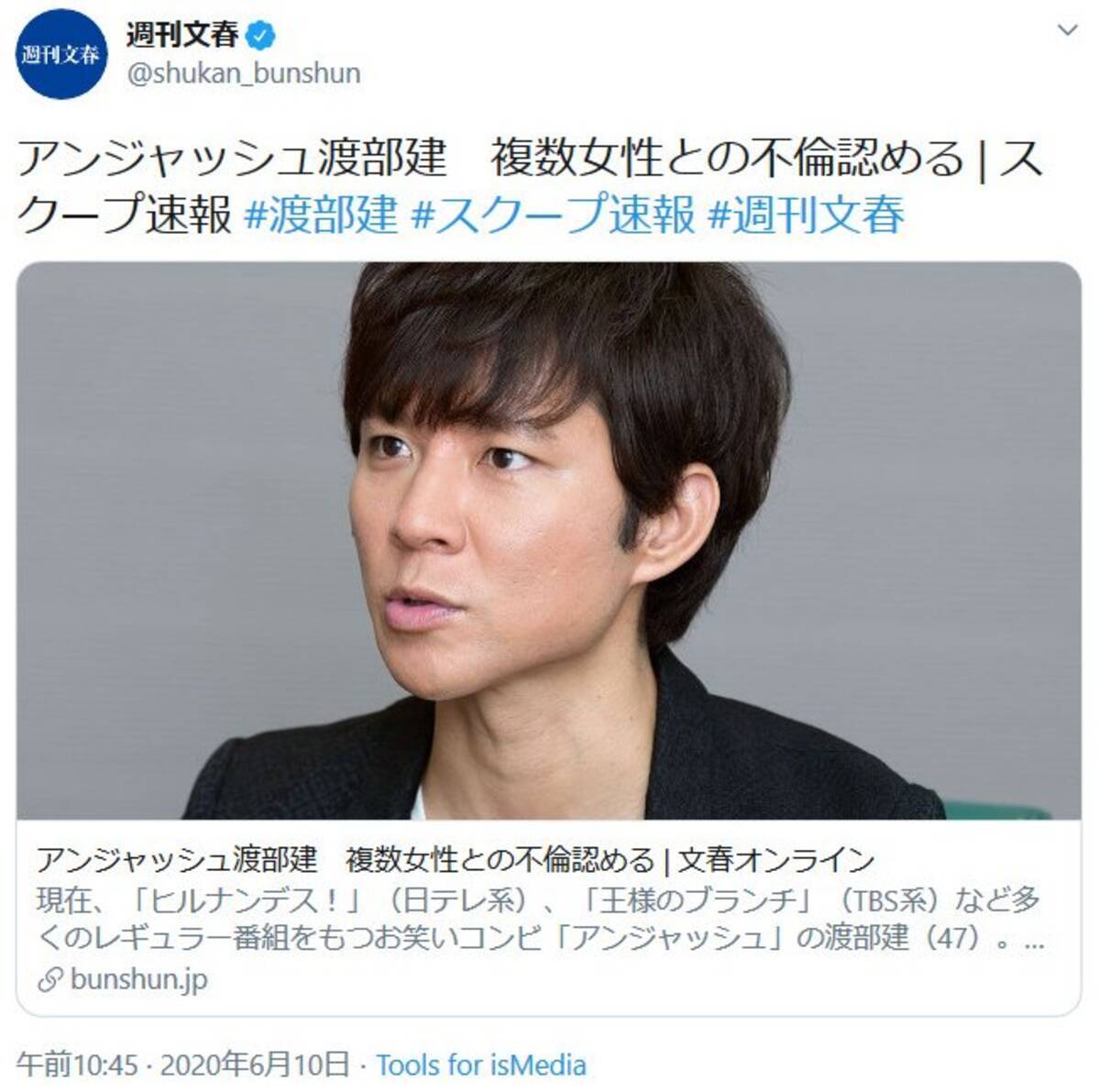1100x1092 pixels.
Task: Open the @shukan_bunshun handle
Action: pos(243,73)
